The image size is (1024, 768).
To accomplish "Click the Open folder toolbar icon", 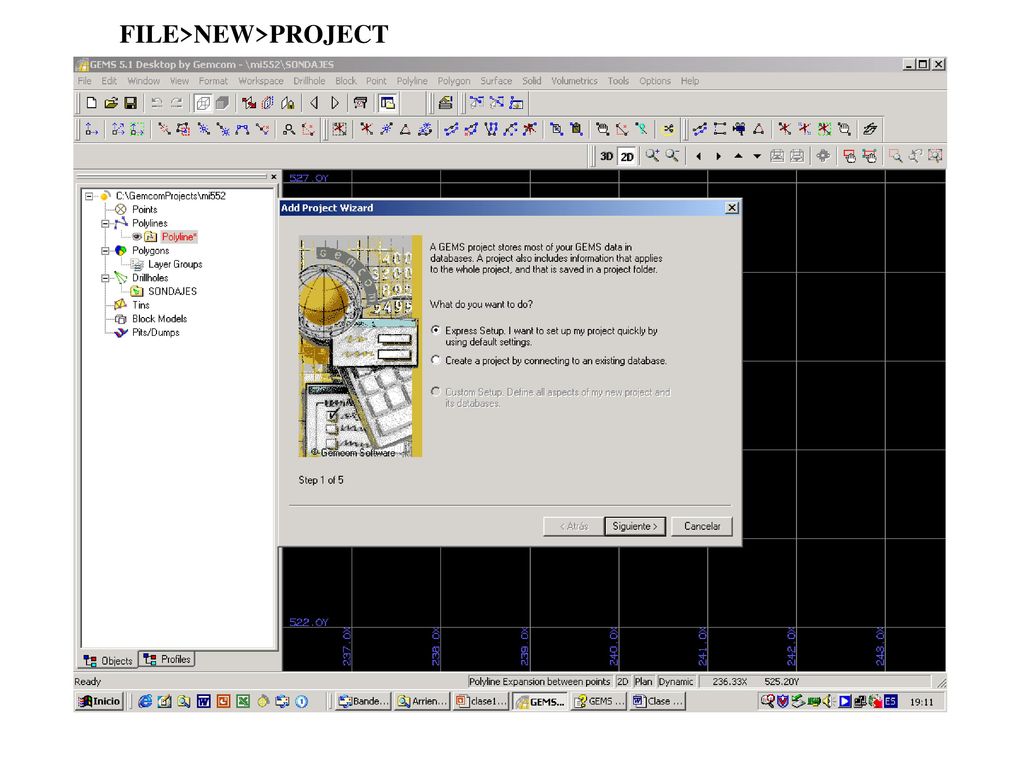I will [x=111, y=103].
